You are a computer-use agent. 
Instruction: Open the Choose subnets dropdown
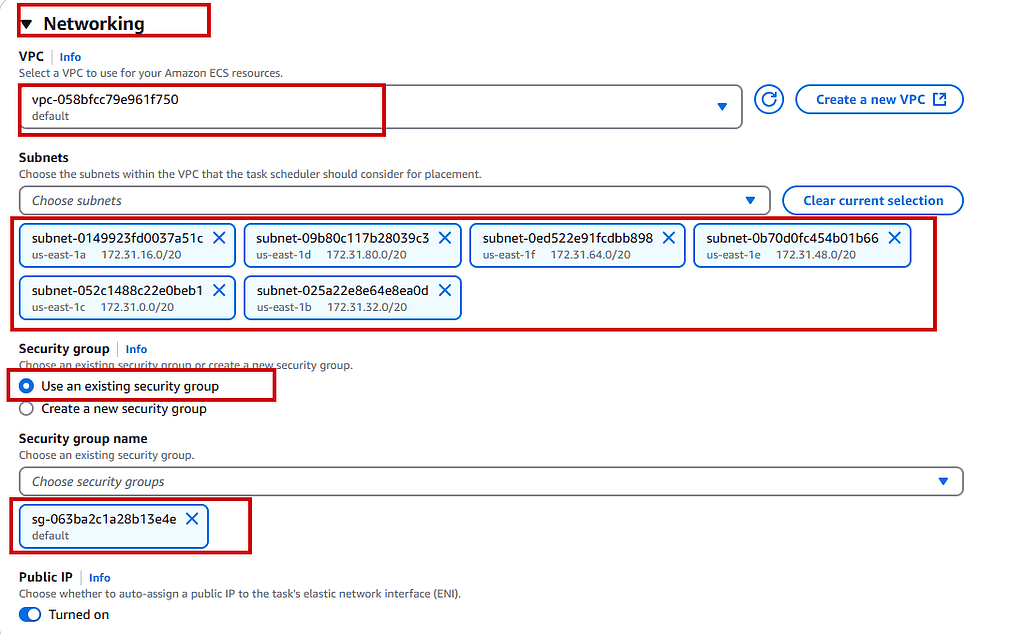394,200
